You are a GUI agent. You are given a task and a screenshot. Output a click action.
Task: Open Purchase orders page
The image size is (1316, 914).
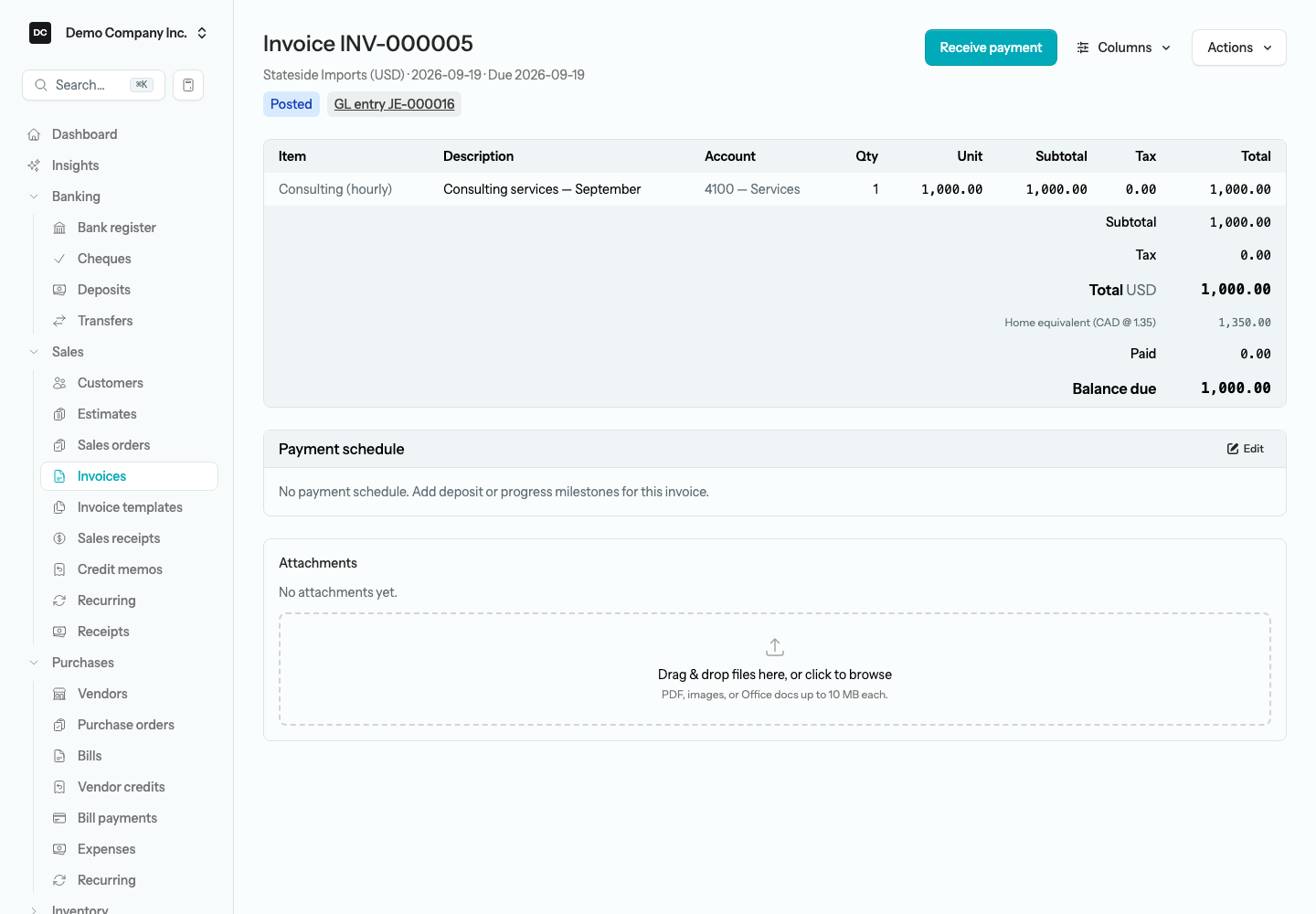[x=129, y=725]
